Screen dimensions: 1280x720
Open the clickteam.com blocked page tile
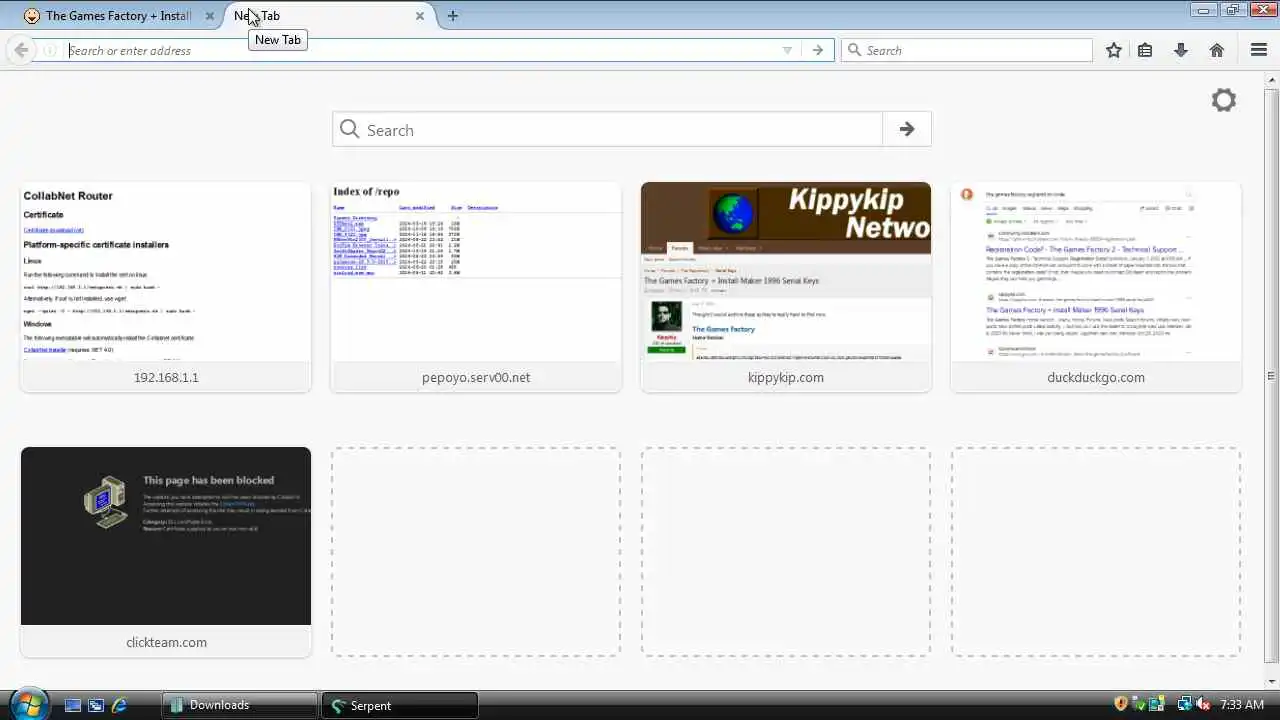166,551
